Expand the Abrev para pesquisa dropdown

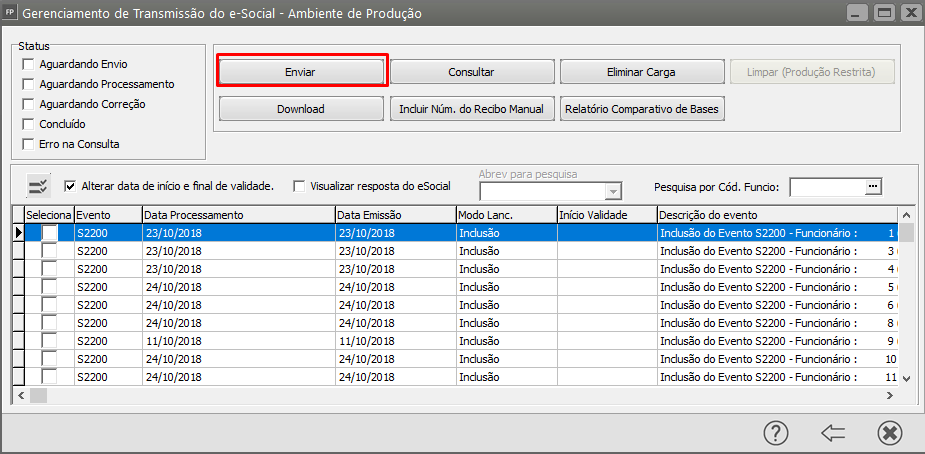click(614, 191)
